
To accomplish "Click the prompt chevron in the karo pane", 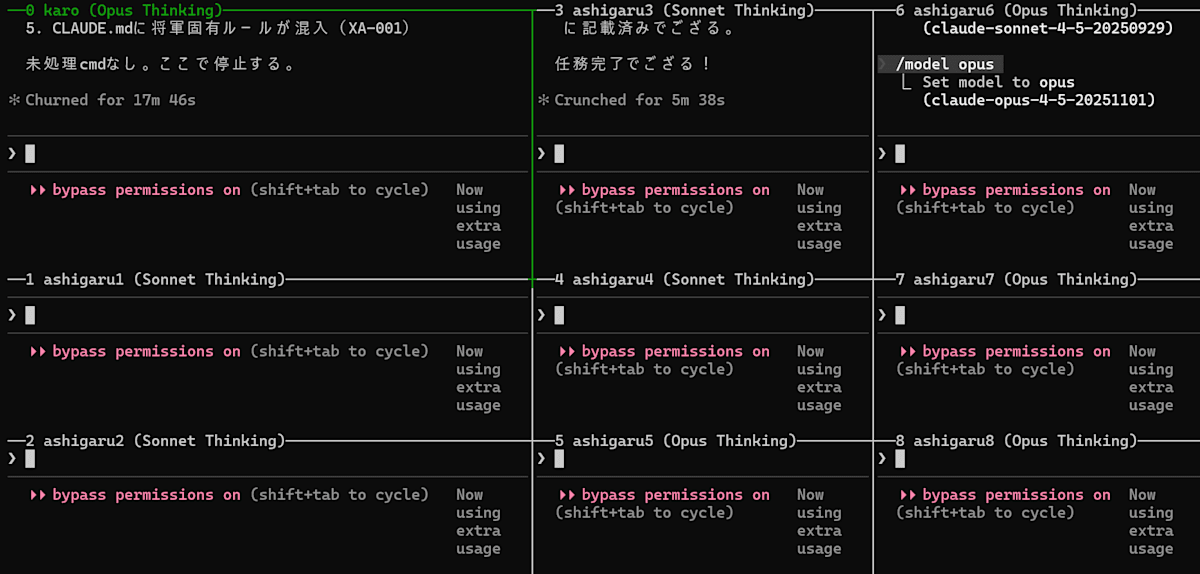I will coord(12,153).
